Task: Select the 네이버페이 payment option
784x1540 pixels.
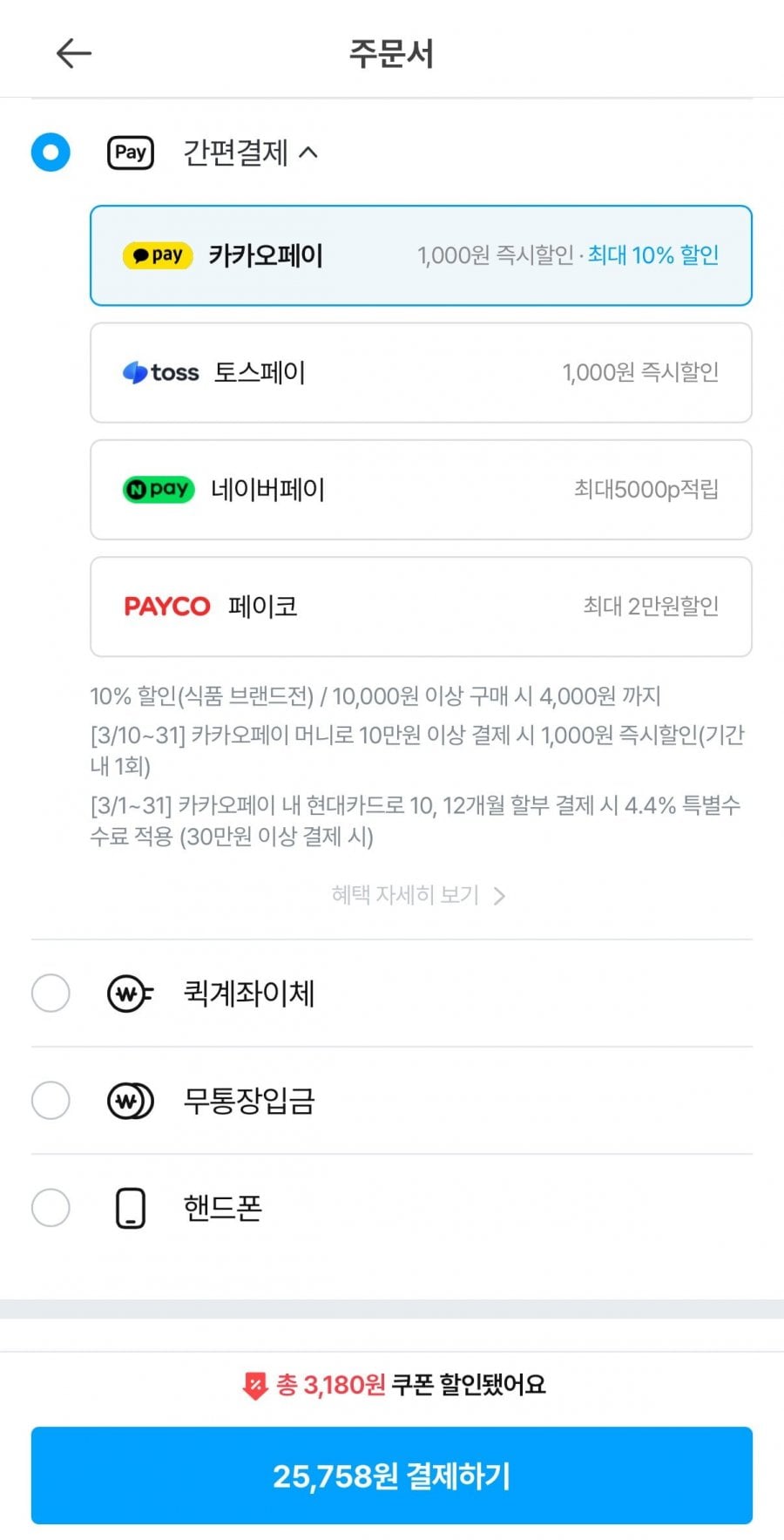Action: (x=421, y=490)
